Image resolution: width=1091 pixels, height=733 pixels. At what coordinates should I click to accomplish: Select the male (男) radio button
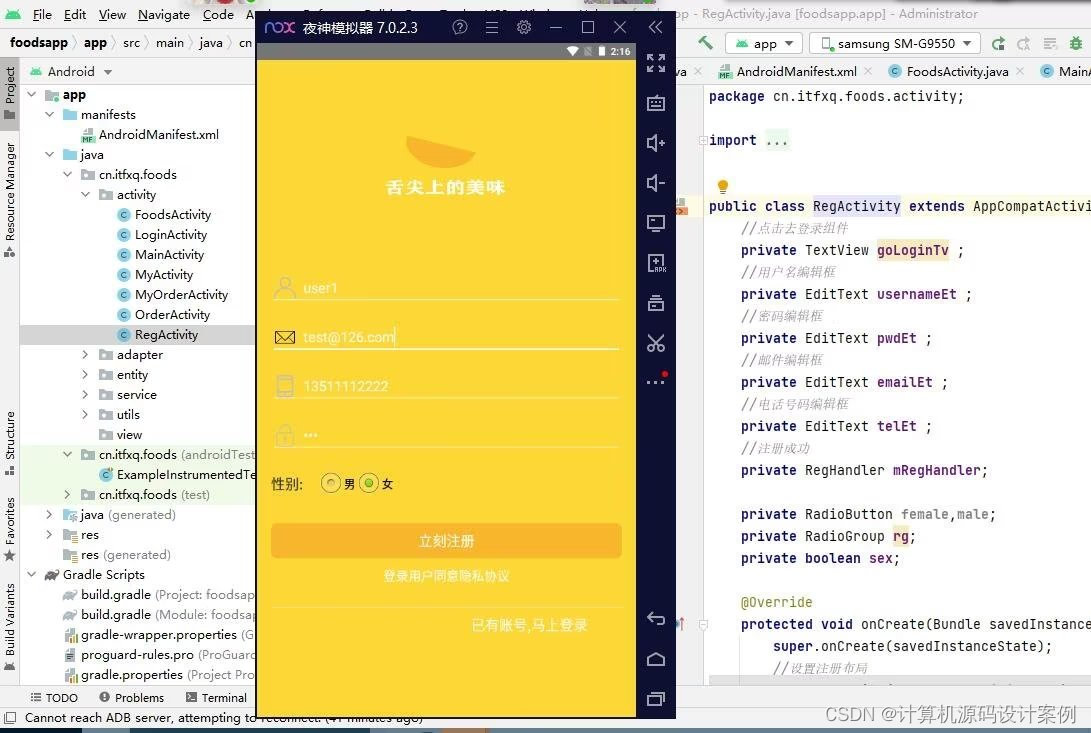tap(331, 483)
